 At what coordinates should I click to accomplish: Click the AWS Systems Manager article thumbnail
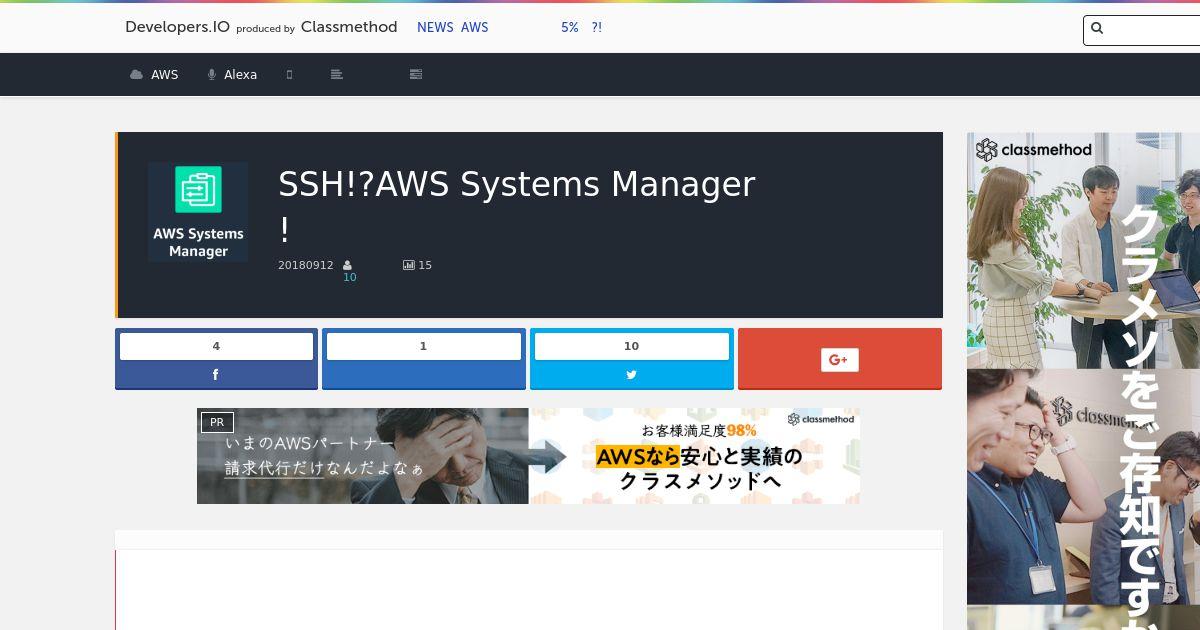[198, 212]
